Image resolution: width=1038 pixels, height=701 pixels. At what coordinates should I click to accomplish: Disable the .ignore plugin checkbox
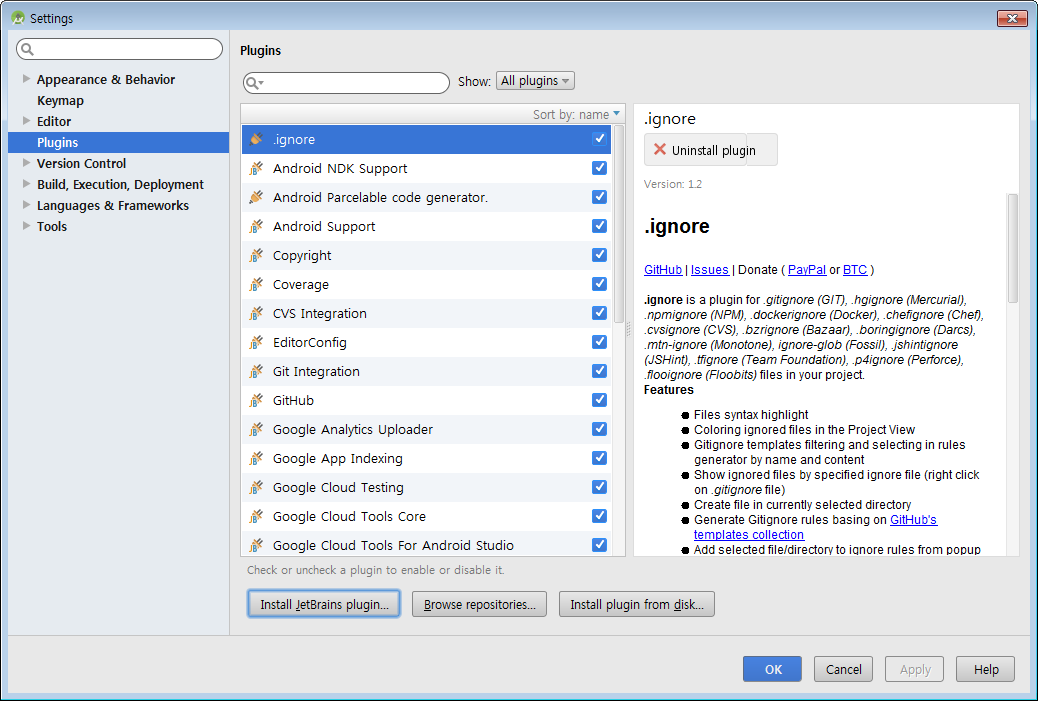click(599, 138)
